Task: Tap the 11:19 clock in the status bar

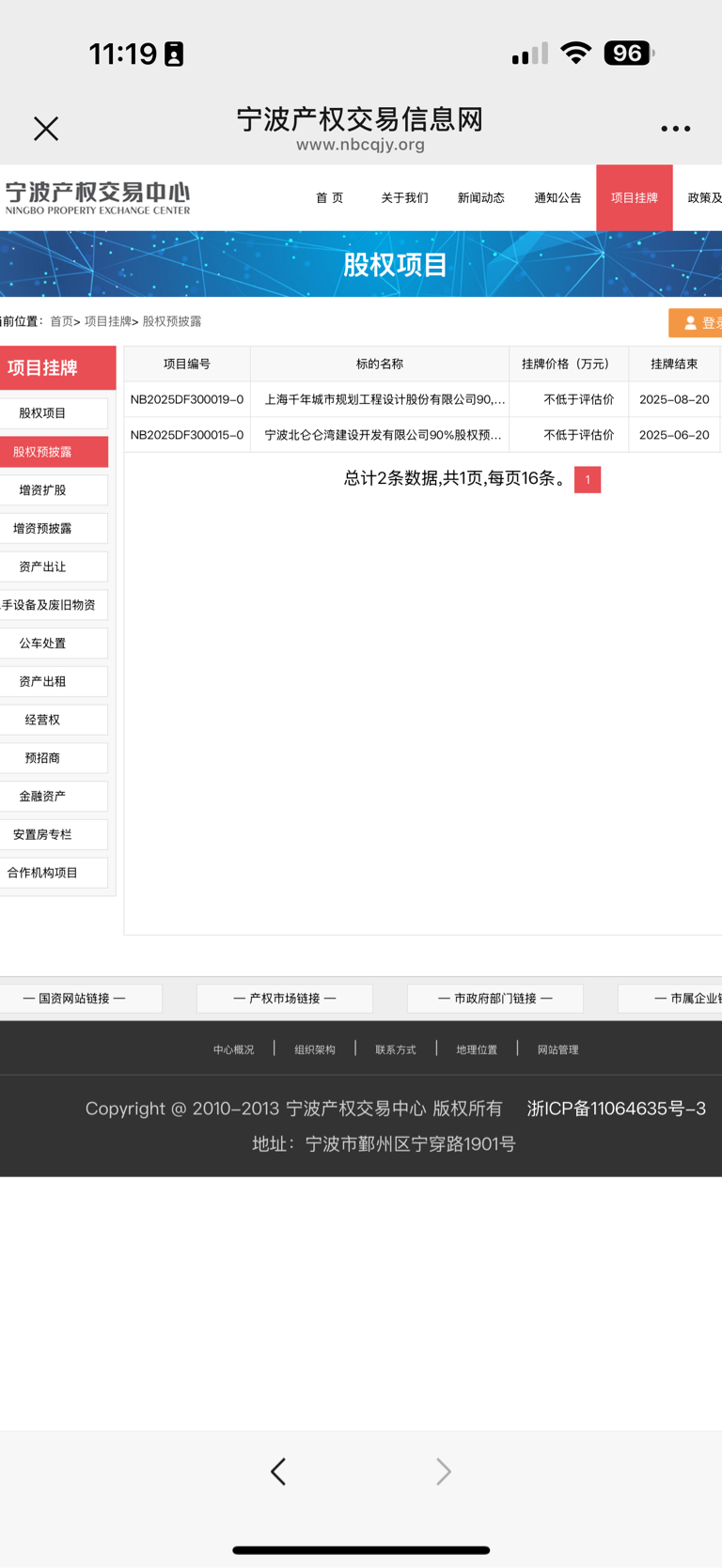Action: (x=123, y=54)
